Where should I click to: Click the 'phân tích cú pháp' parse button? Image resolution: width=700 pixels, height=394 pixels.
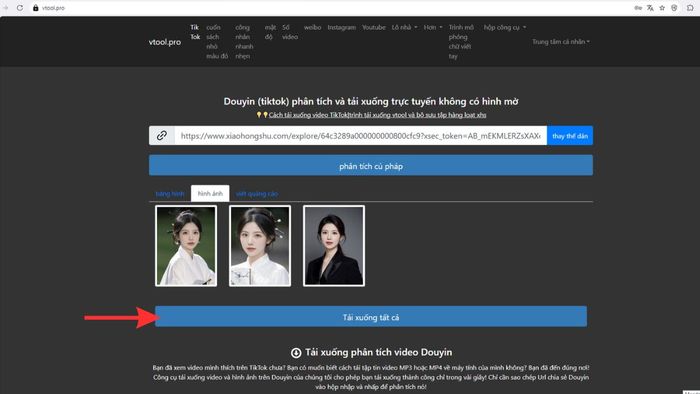[371, 166]
